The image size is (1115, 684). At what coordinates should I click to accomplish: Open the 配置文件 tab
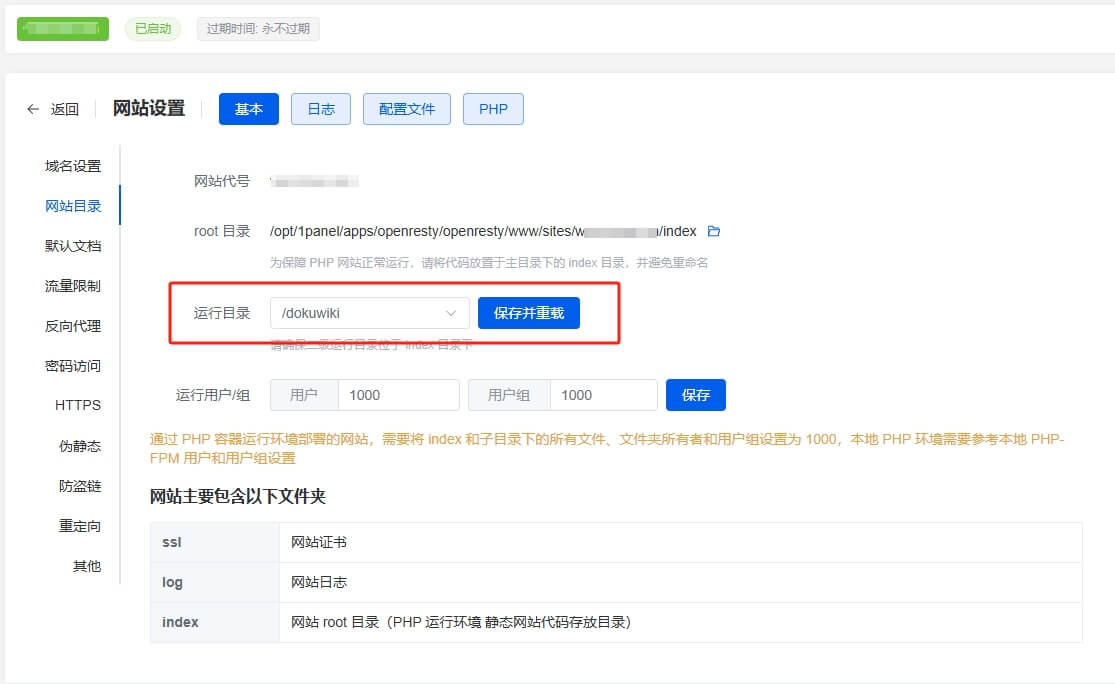click(x=406, y=109)
